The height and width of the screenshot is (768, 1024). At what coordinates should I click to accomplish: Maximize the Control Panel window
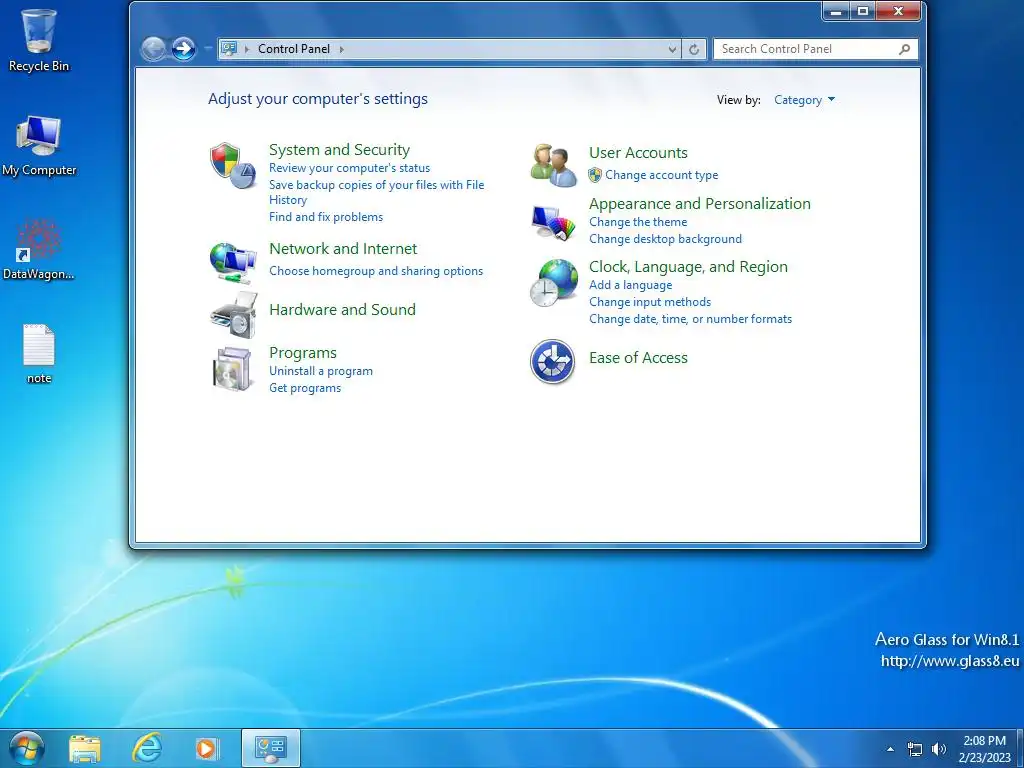click(x=863, y=11)
